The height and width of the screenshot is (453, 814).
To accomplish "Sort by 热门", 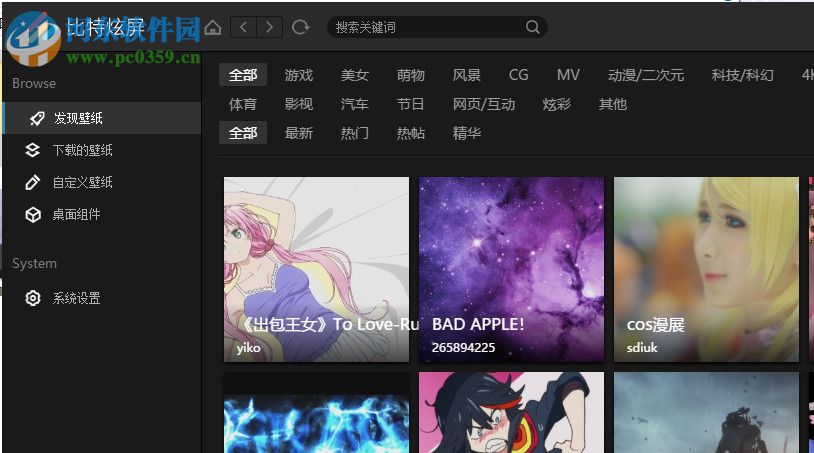I will [x=355, y=133].
